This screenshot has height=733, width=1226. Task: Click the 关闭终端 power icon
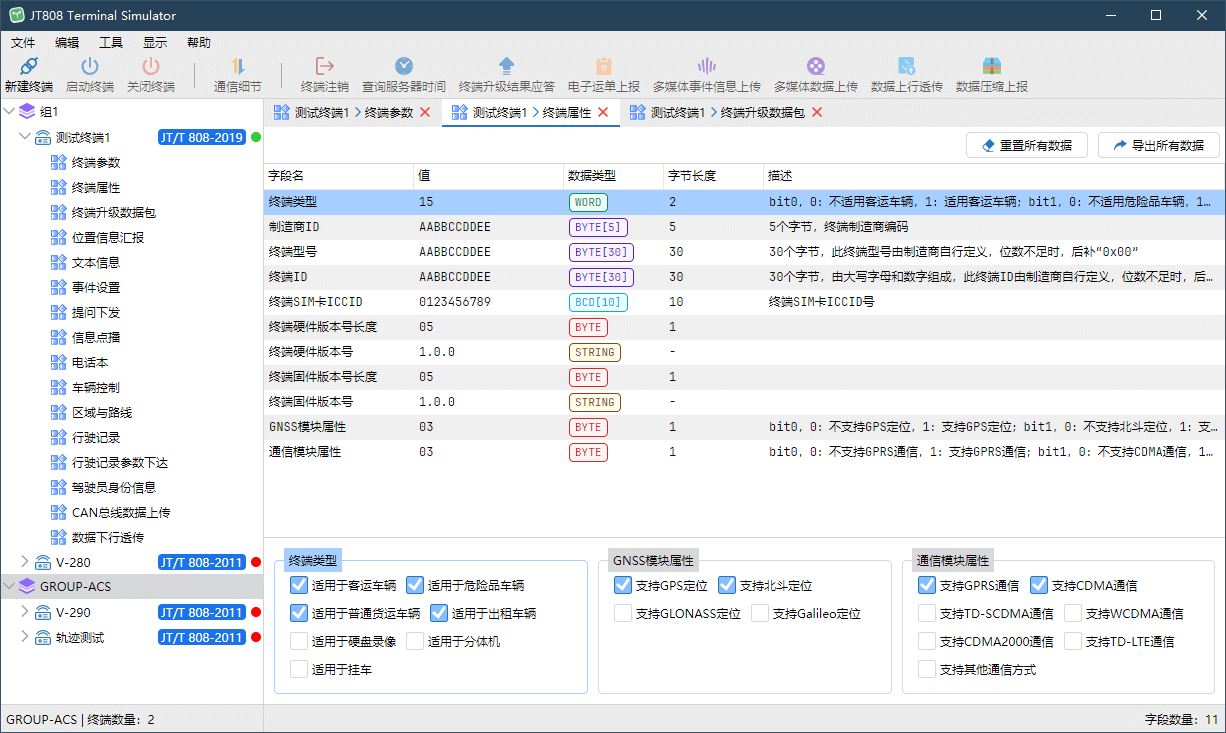(x=150, y=67)
